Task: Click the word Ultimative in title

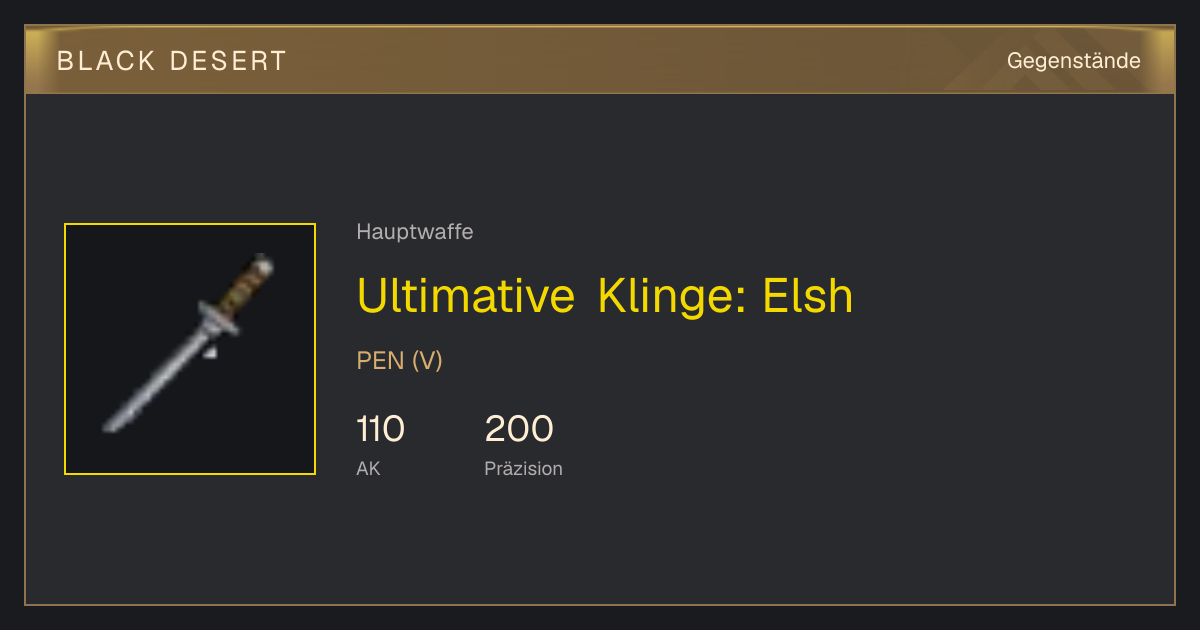Action: pos(466,296)
